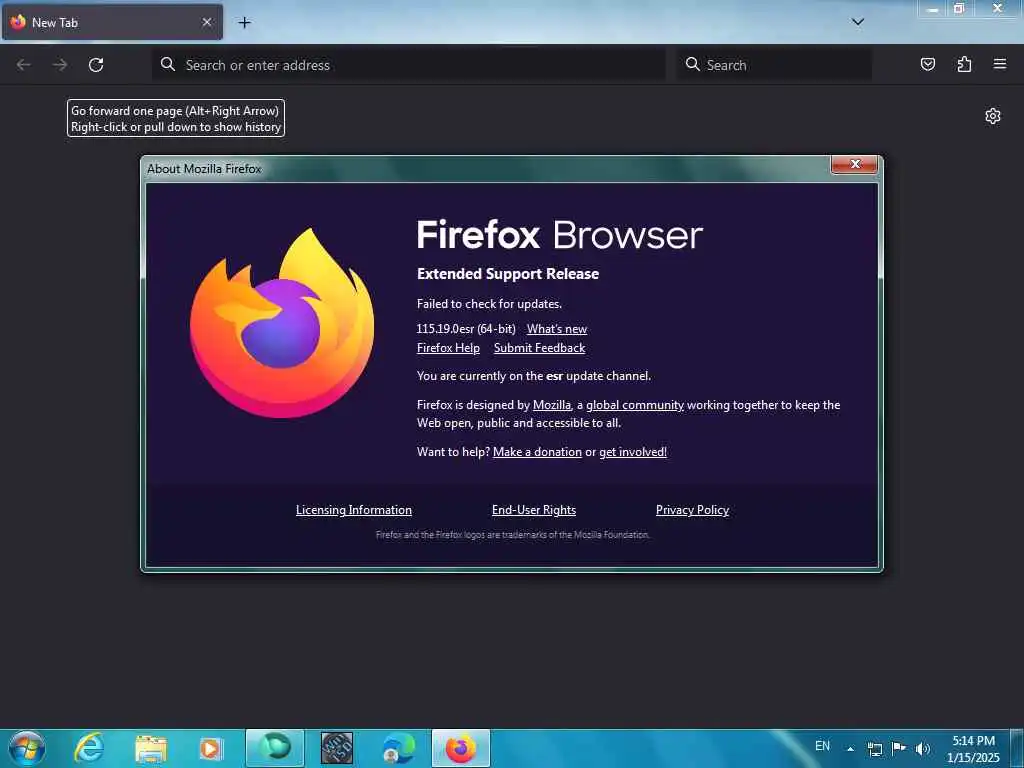Open the Windows Start menu orb
1024x768 pixels.
[x=27, y=748]
